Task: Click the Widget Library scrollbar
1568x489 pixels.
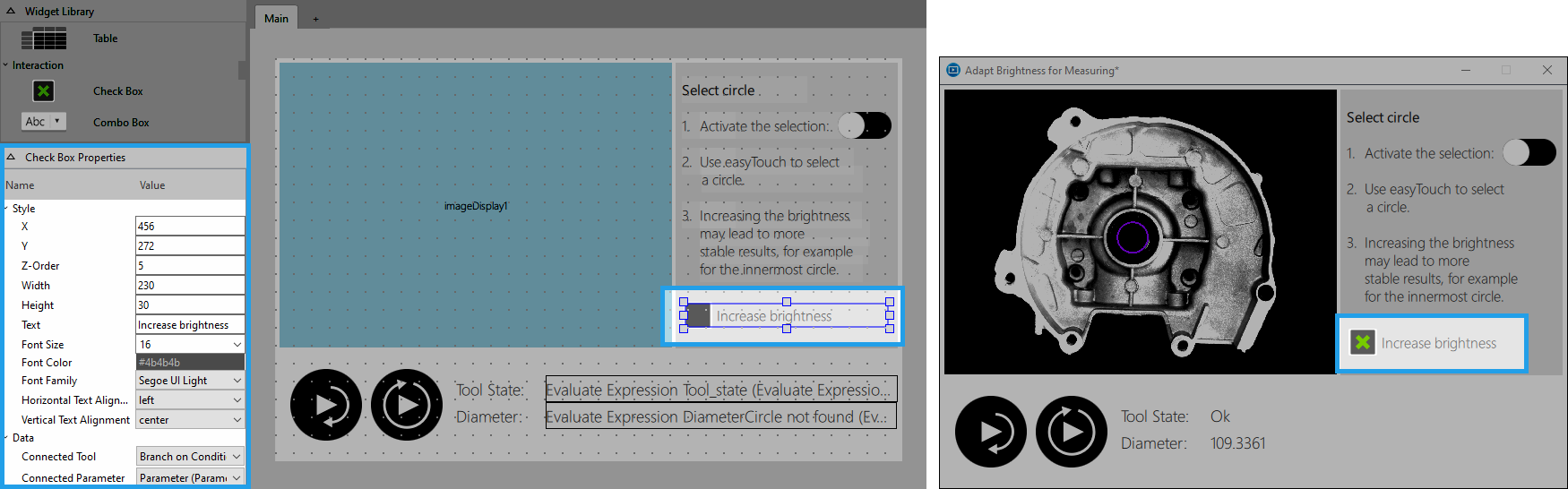Action: (x=242, y=70)
